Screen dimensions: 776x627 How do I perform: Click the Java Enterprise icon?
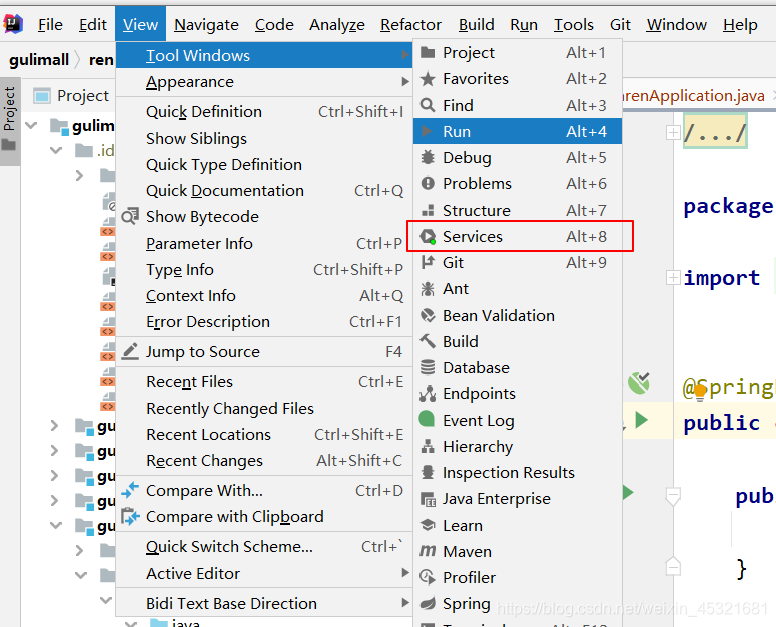click(428, 499)
